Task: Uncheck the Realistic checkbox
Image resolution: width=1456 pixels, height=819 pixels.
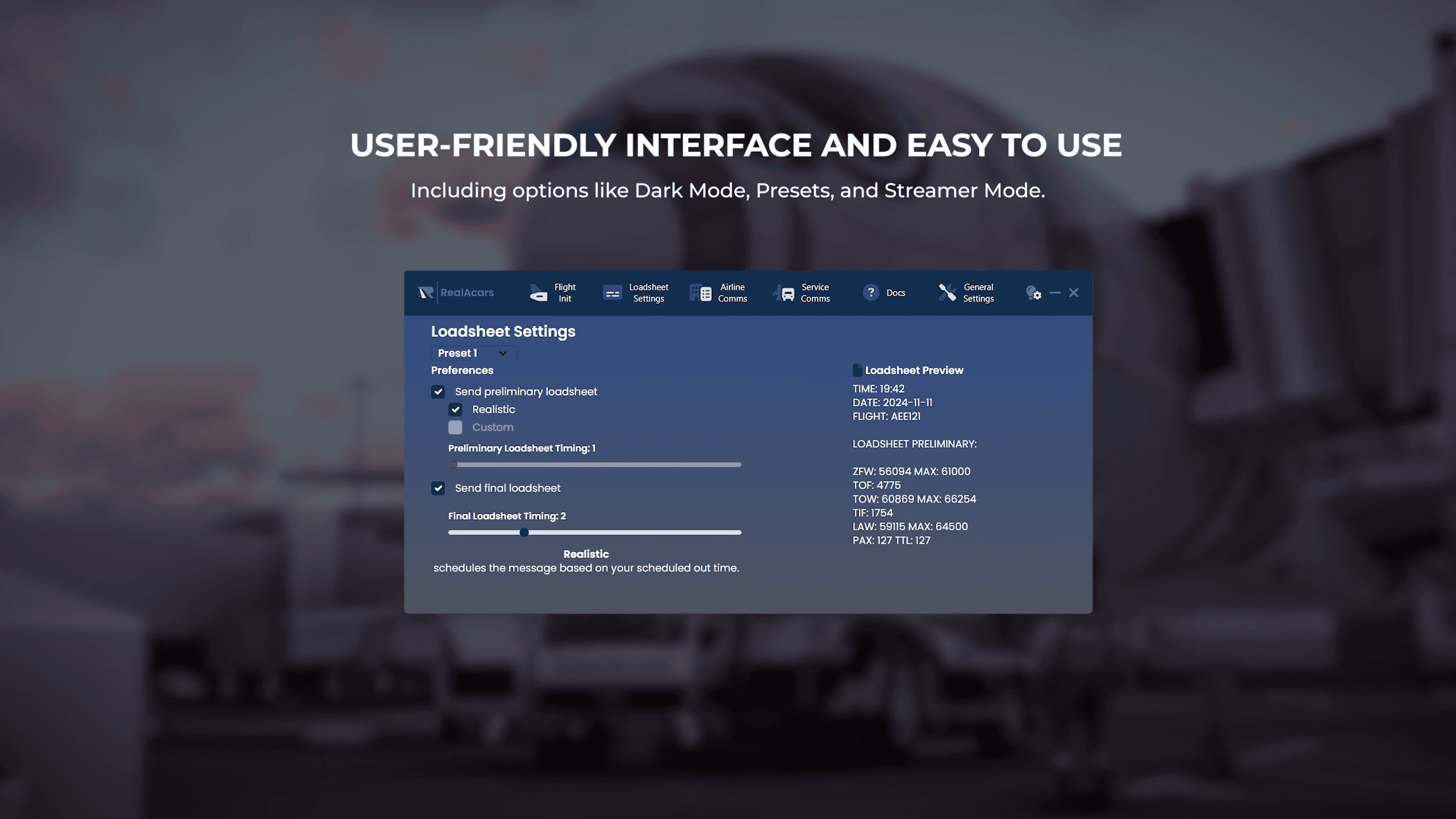Action: click(456, 409)
